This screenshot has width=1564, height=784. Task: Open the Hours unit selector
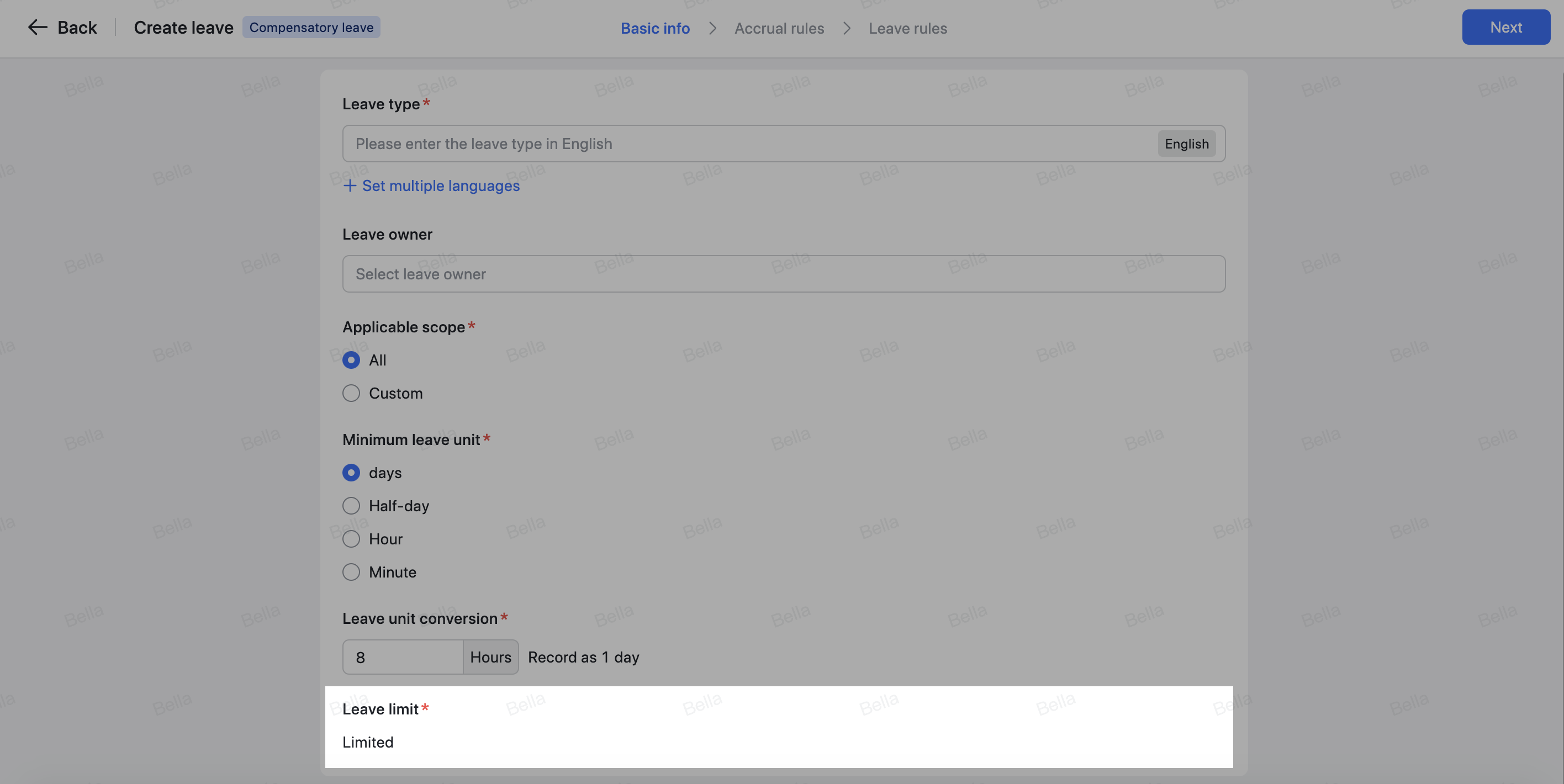pyautogui.click(x=490, y=657)
